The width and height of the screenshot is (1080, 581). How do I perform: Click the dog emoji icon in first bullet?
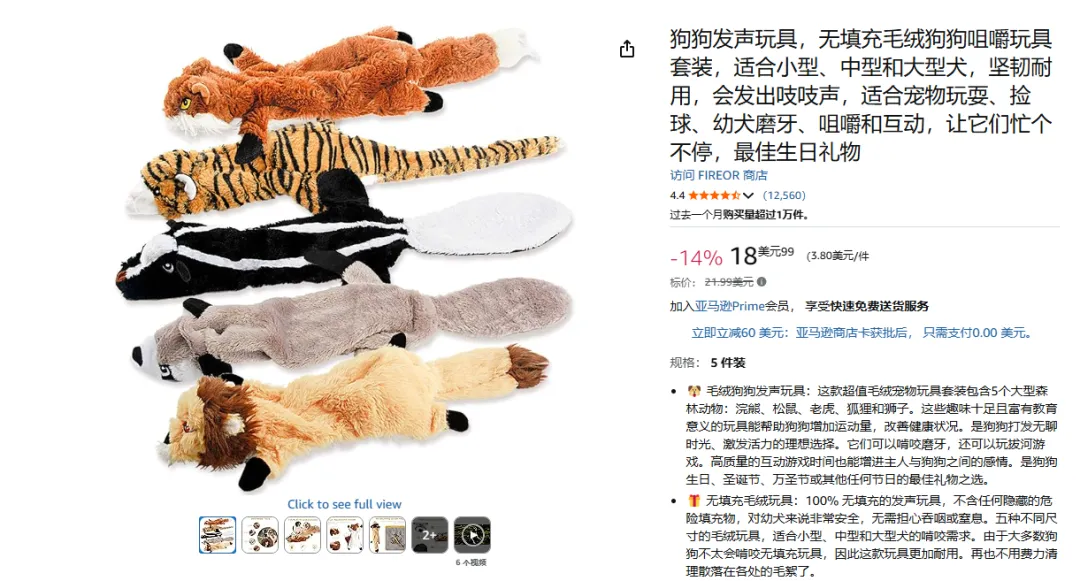tap(694, 391)
